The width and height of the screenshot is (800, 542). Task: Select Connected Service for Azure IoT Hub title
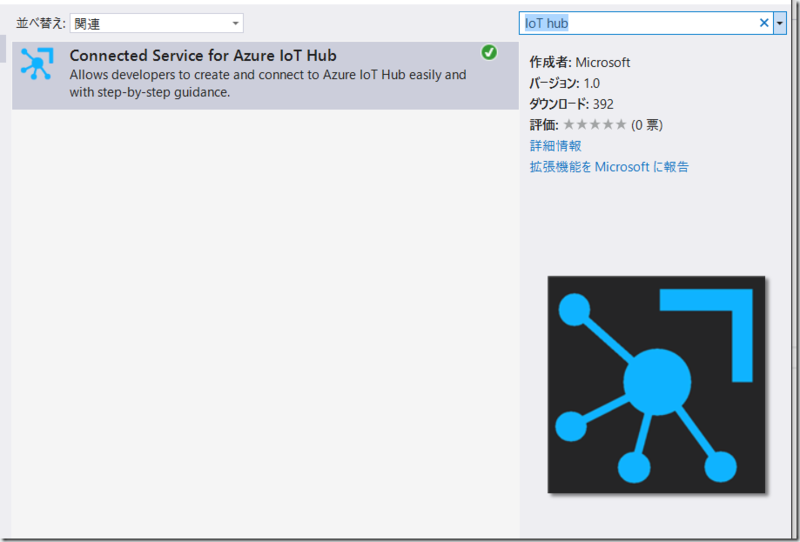point(203,55)
